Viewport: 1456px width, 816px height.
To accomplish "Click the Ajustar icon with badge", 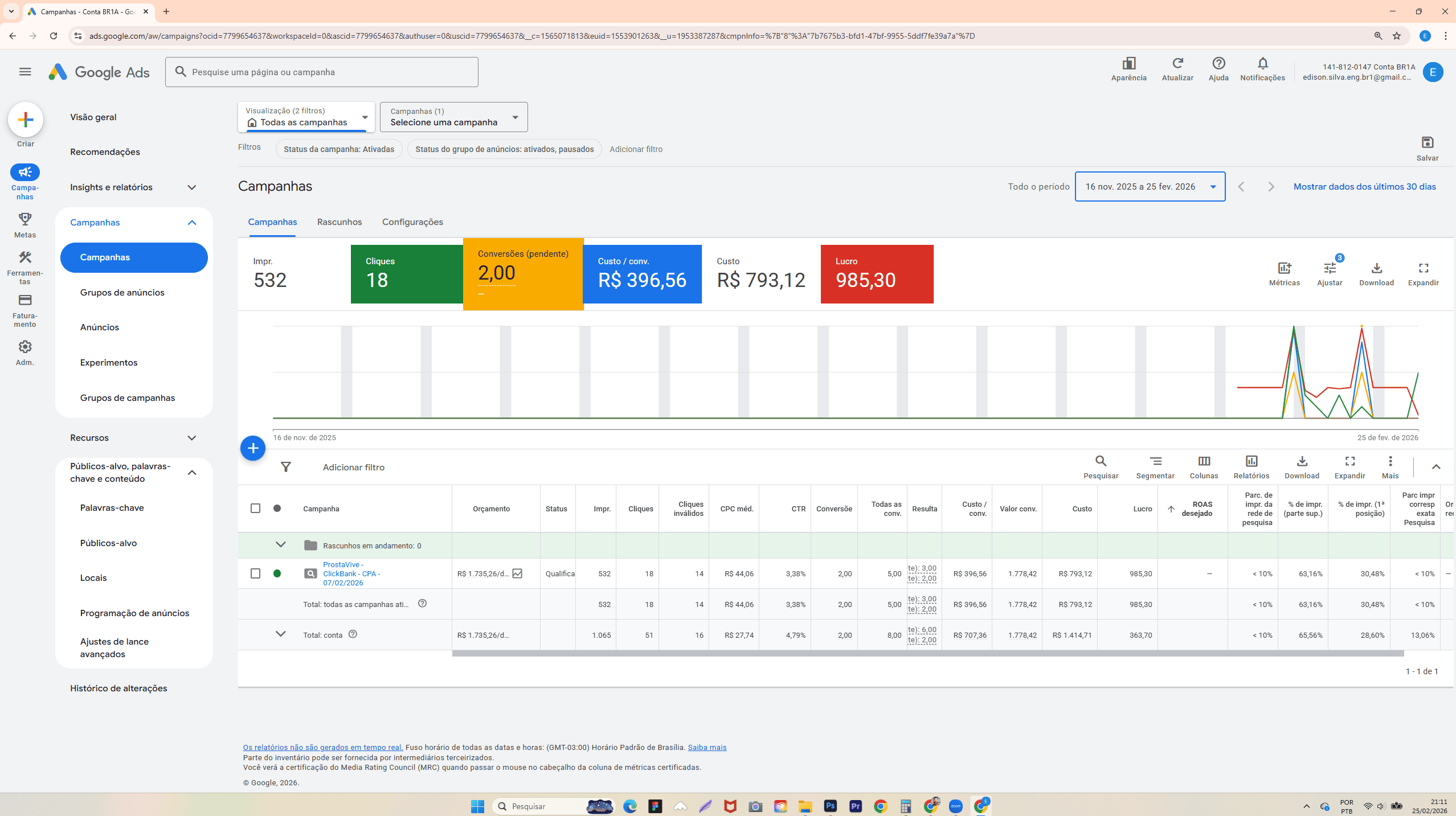I will [1330, 273].
